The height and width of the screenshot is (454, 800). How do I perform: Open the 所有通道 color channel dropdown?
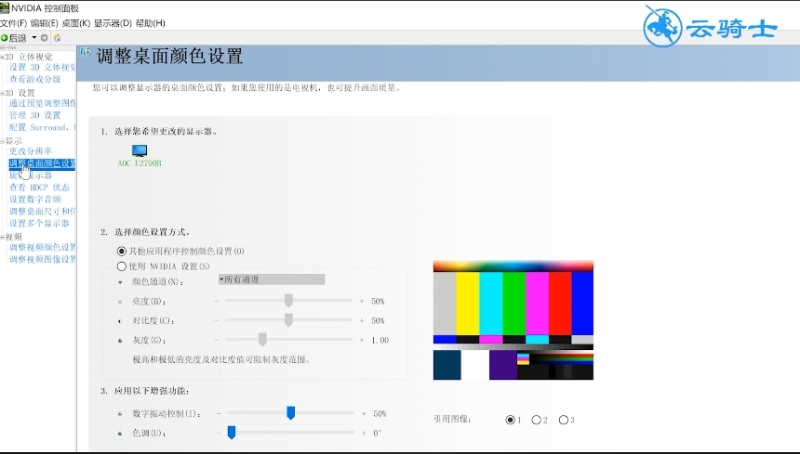tap(271, 280)
